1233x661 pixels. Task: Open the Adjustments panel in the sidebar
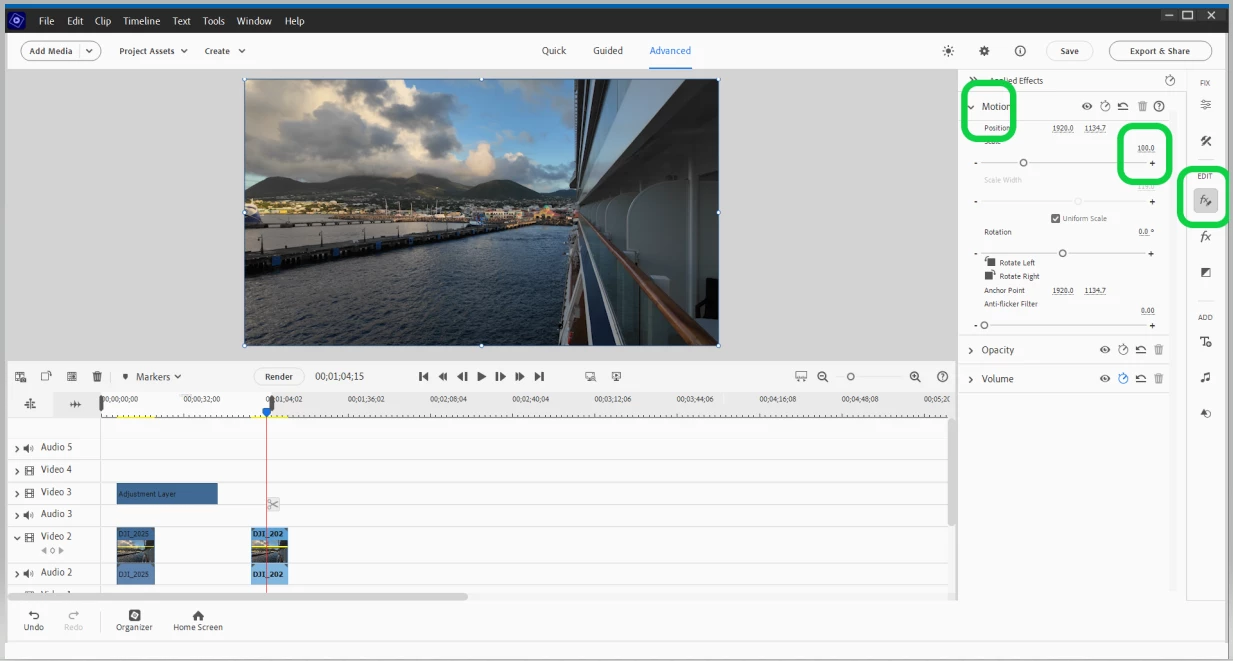coord(1205,105)
